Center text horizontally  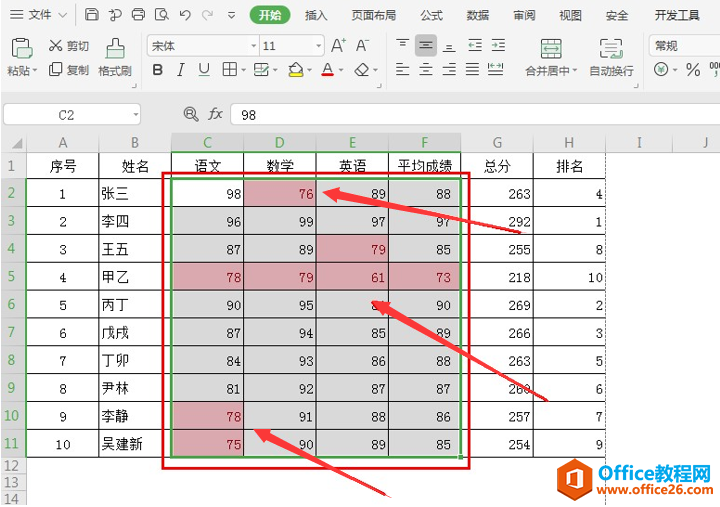pyautogui.click(x=426, y=69)
